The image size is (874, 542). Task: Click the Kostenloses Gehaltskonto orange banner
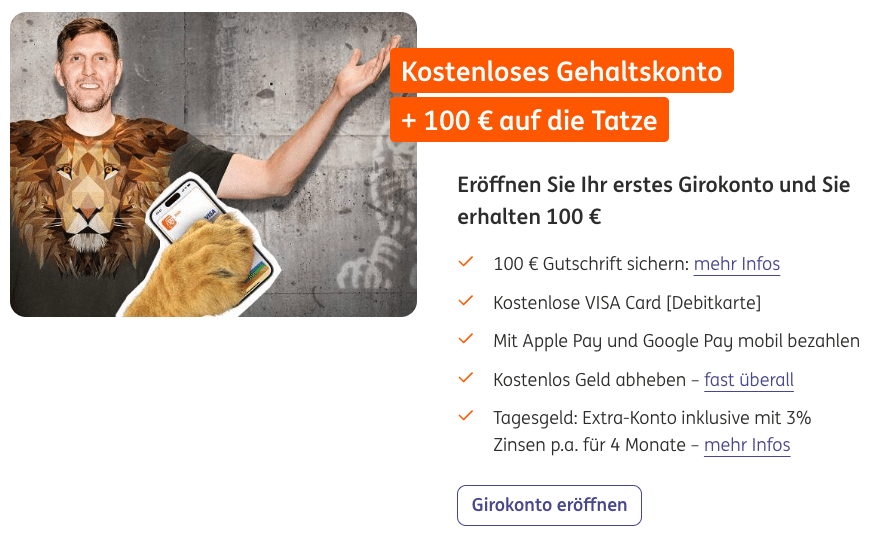coord(562,71)
